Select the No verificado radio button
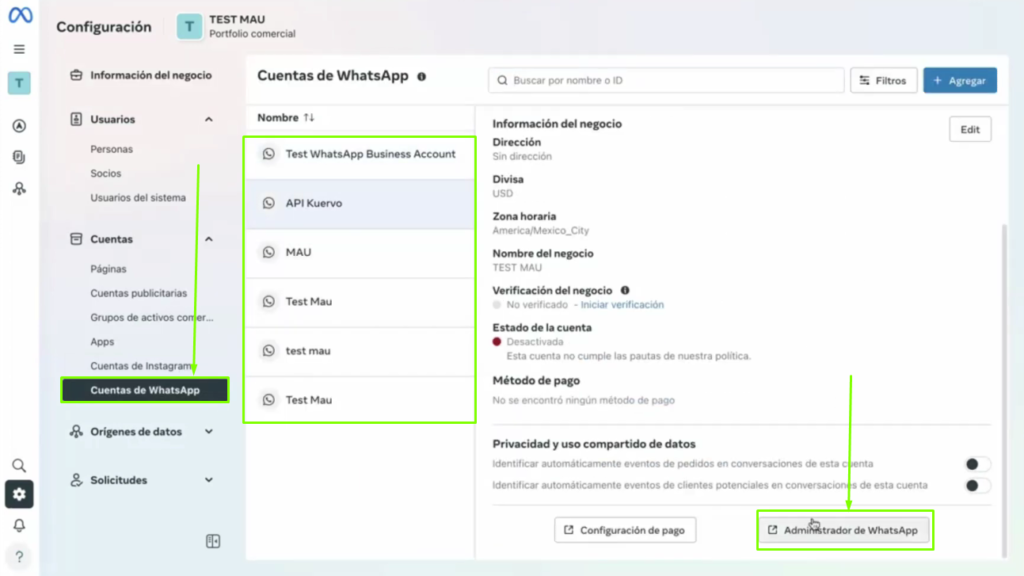Screen dimensions: 1024x576 tap(496, 305)
